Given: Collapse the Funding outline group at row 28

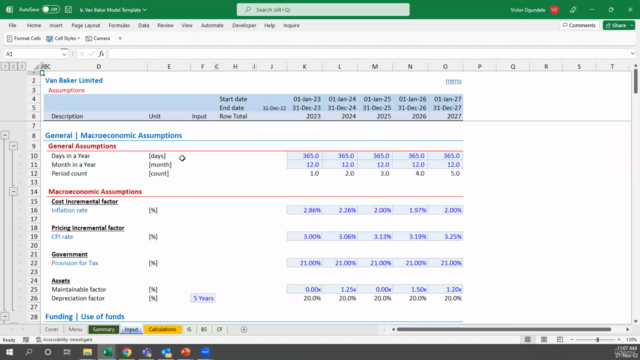Looking at the screenshot, I should coord(5,316).
